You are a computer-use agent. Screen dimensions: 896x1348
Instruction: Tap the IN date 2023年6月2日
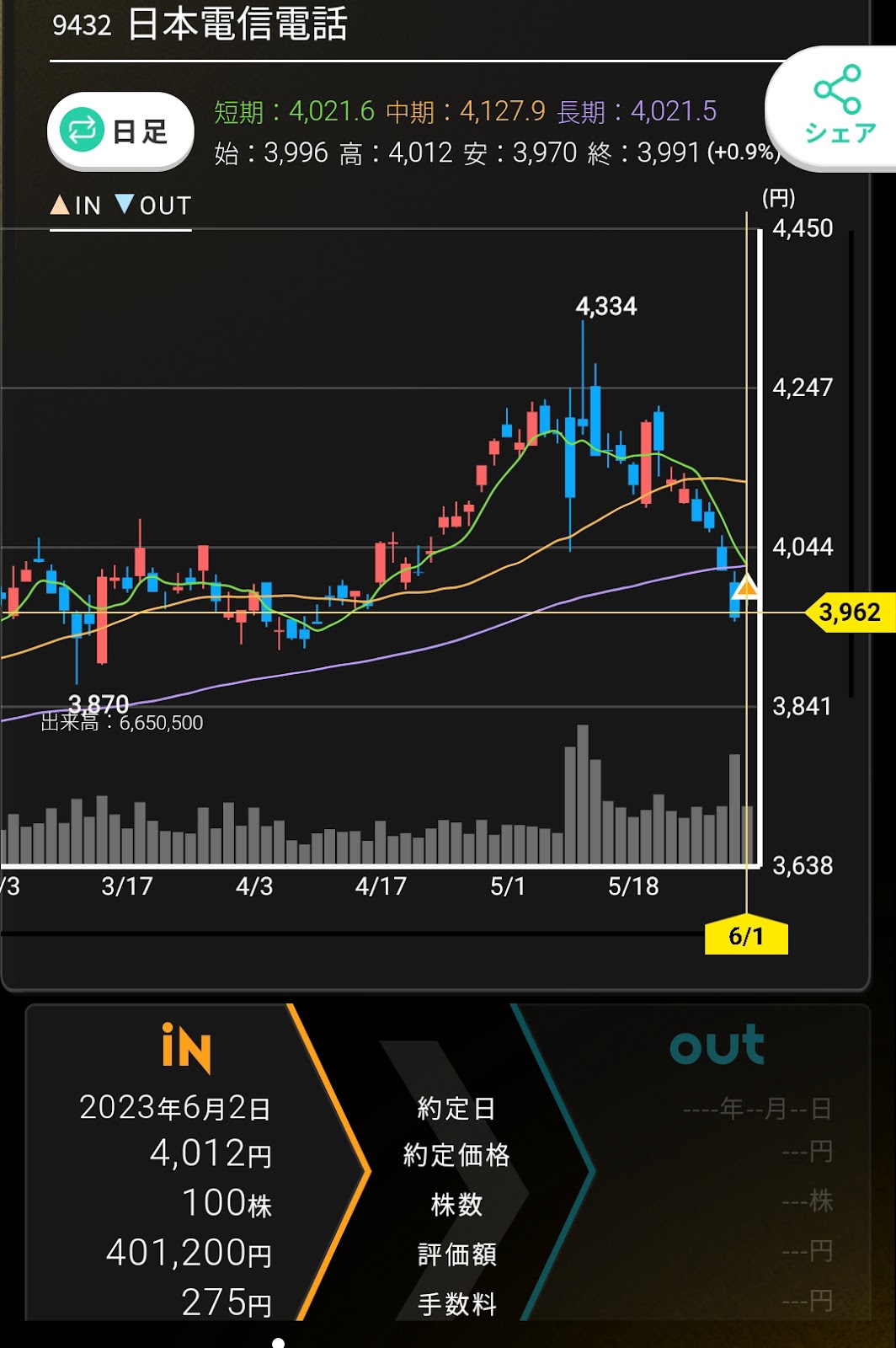click(175, 1108)
